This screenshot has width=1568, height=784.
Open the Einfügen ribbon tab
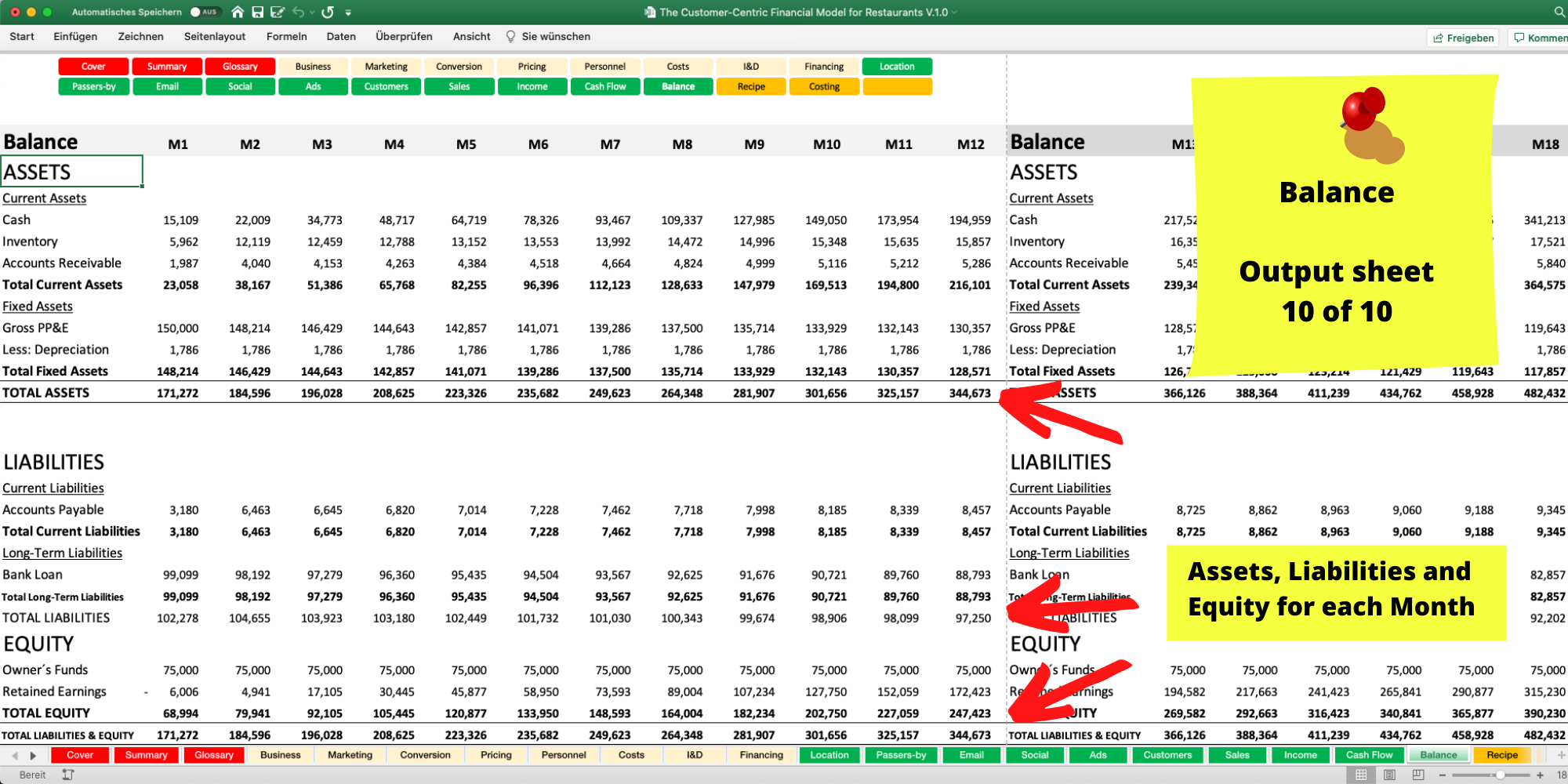click(x=75, y=36)
